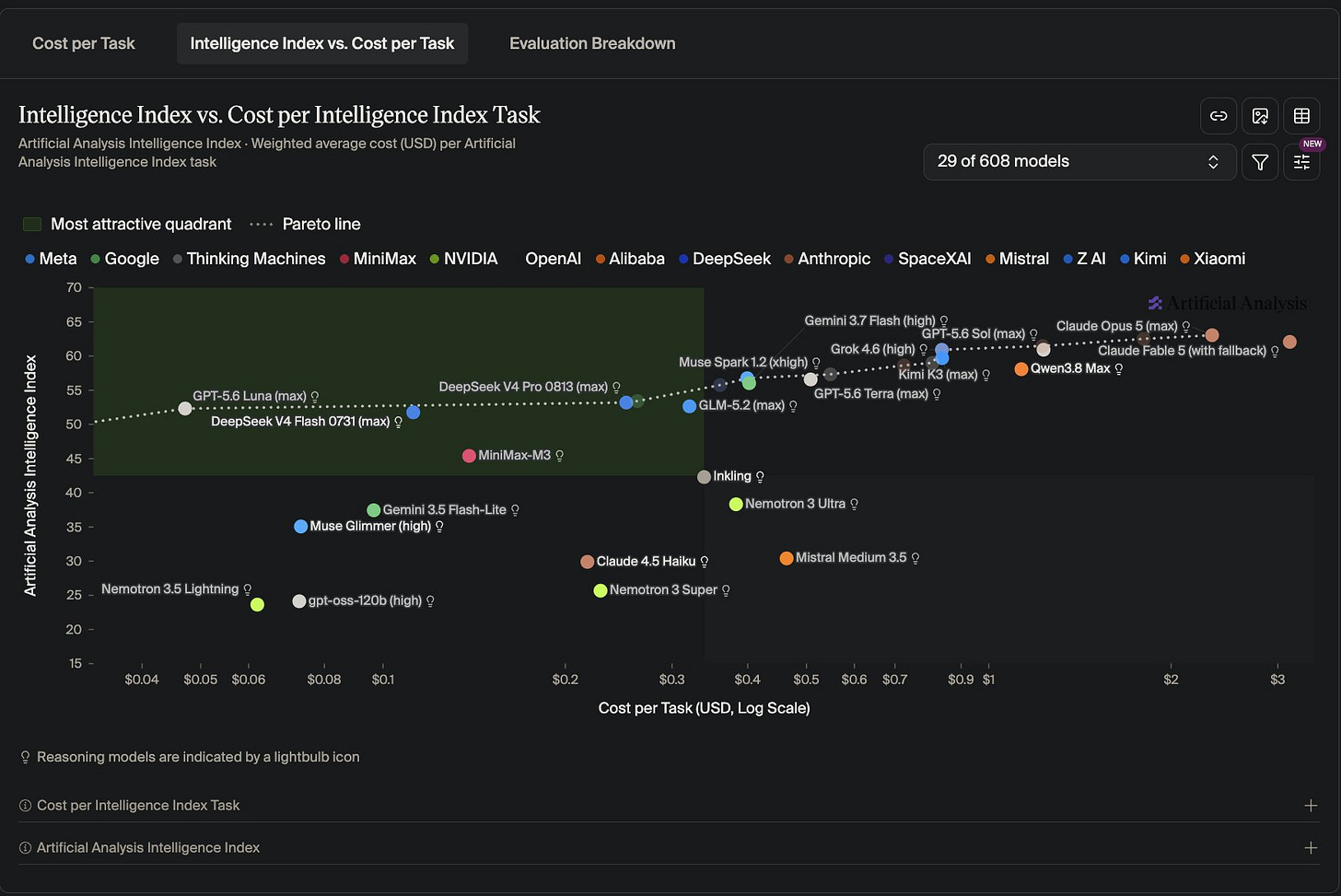The image size is (1341, 896).
Task: Download the chart as an image
Action: (1260, 116)
